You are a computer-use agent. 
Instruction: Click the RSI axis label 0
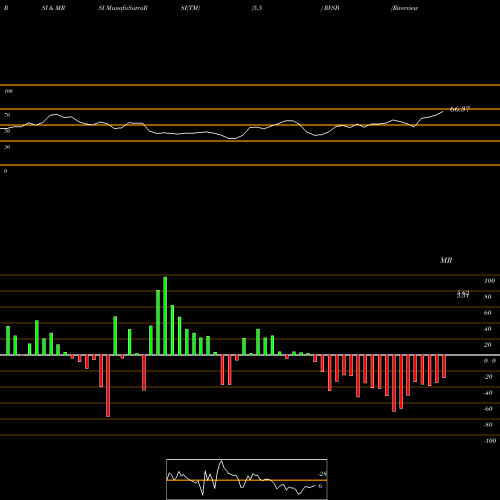pyautogui.click(x=5, y=171)
